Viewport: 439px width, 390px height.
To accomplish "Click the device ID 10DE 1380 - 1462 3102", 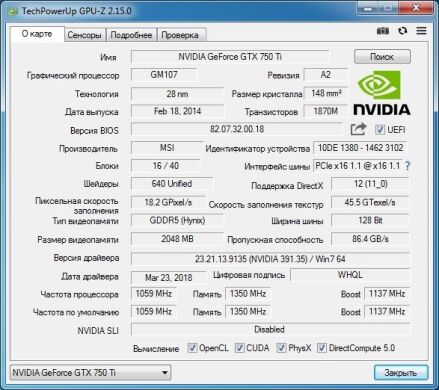I will (x=361, y=148).
